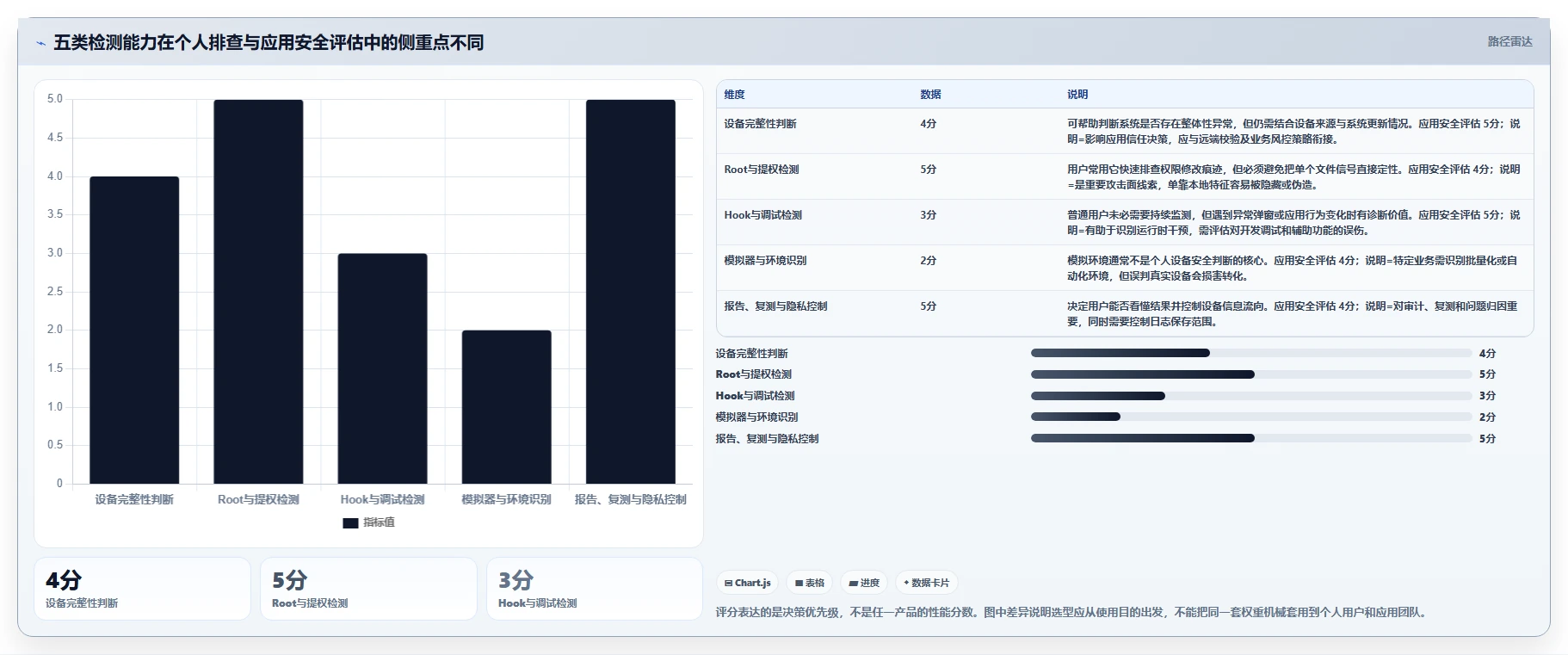The height and width of the screenshot is (655, 1568).
Task: Click the page title 五类检测能力 heading
Action: (269, 42)
